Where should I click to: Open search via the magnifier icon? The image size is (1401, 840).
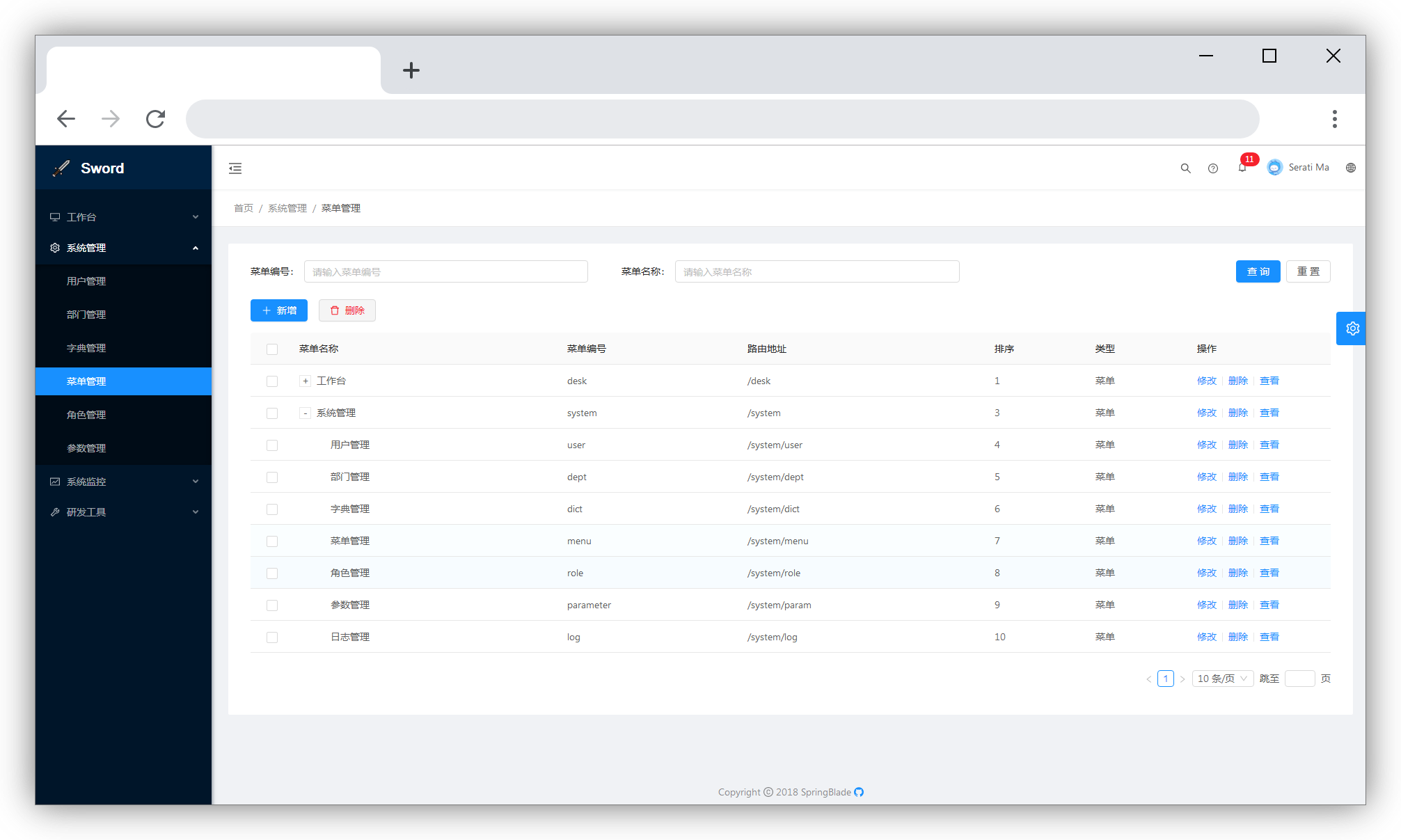pyautogui.click(x=1185, y=168)
